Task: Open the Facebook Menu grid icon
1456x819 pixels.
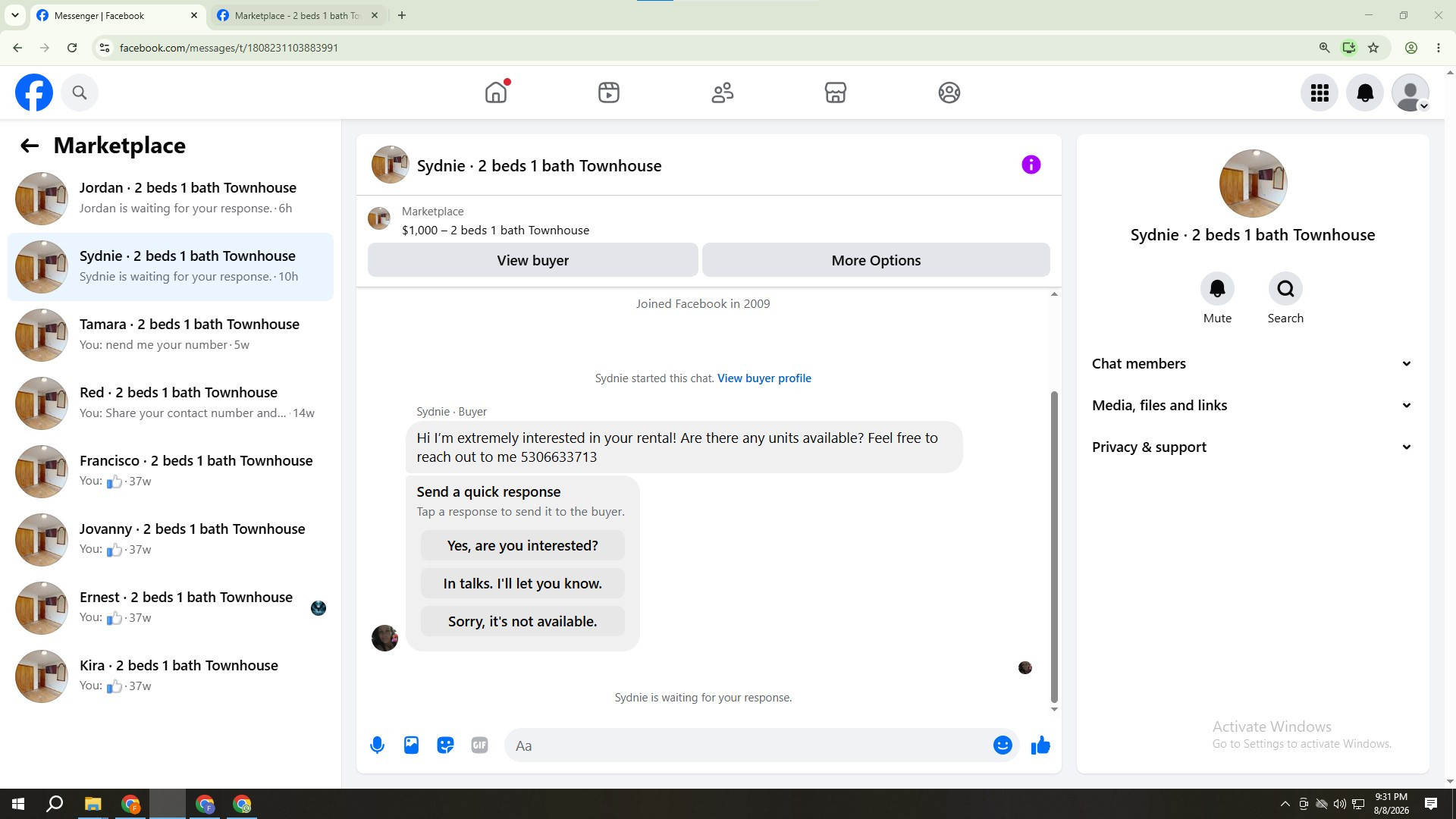Action: tap(1319, 93)
